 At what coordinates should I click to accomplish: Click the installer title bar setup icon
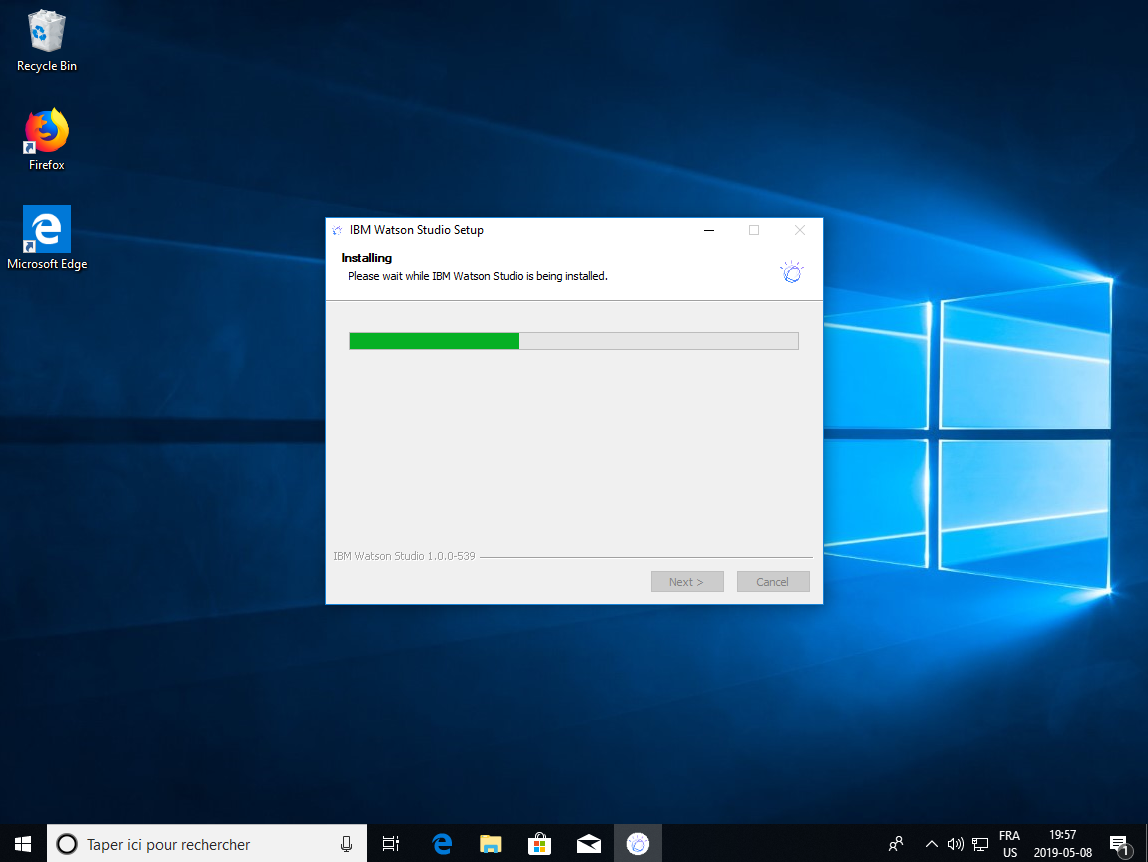click(337, 230)
